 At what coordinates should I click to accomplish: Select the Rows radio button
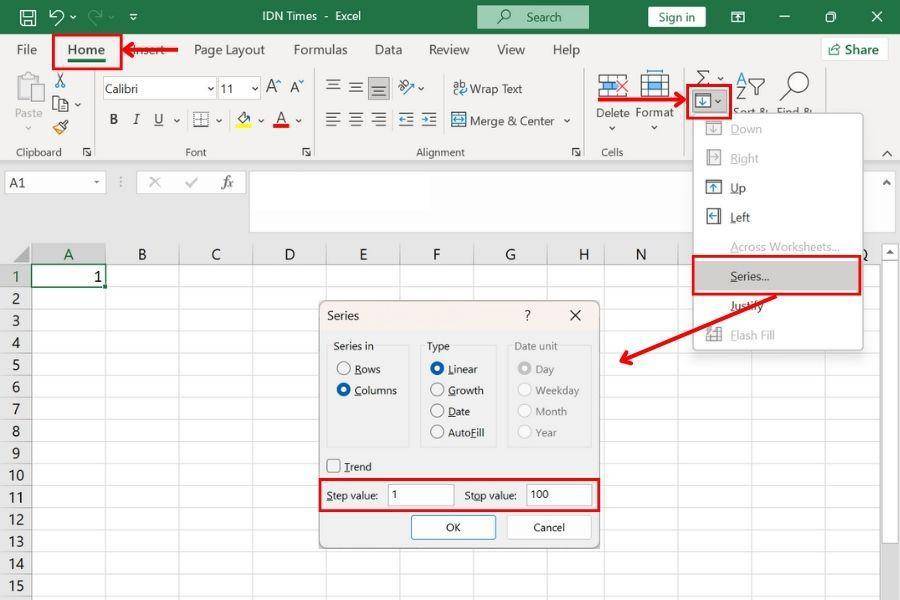tap(343, 368)
